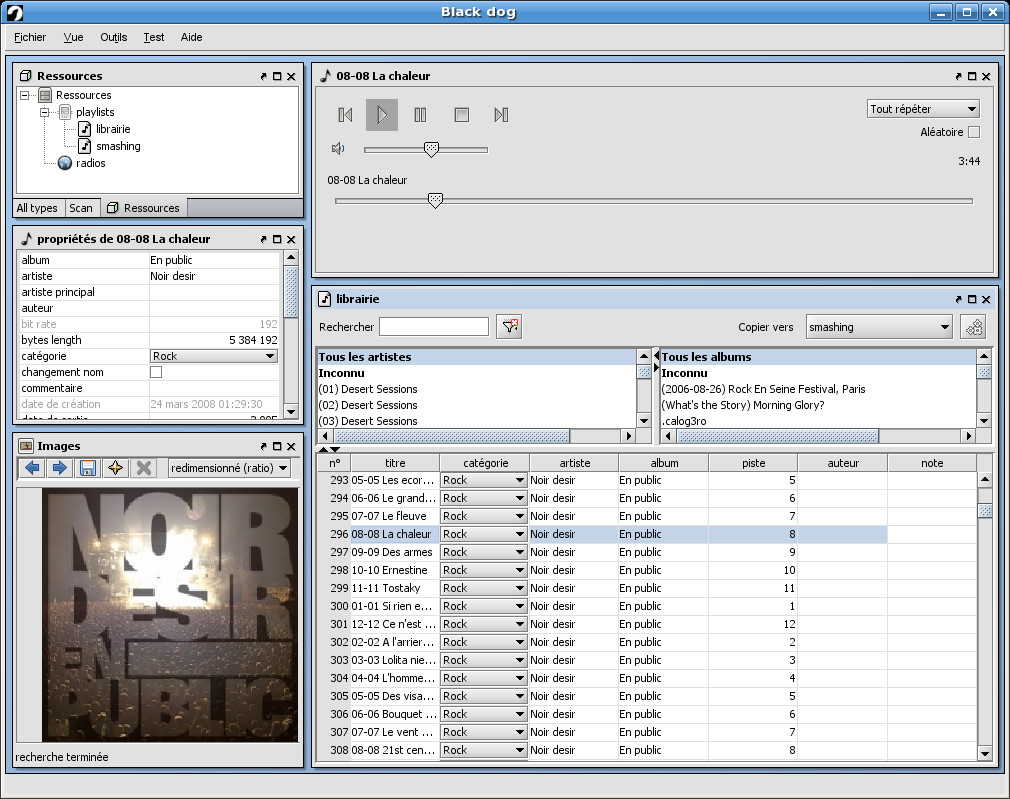Select the smashing playlist in tree
Image resolution: width=1010 pixels, height=799 pixels.
tap(118, 146)
